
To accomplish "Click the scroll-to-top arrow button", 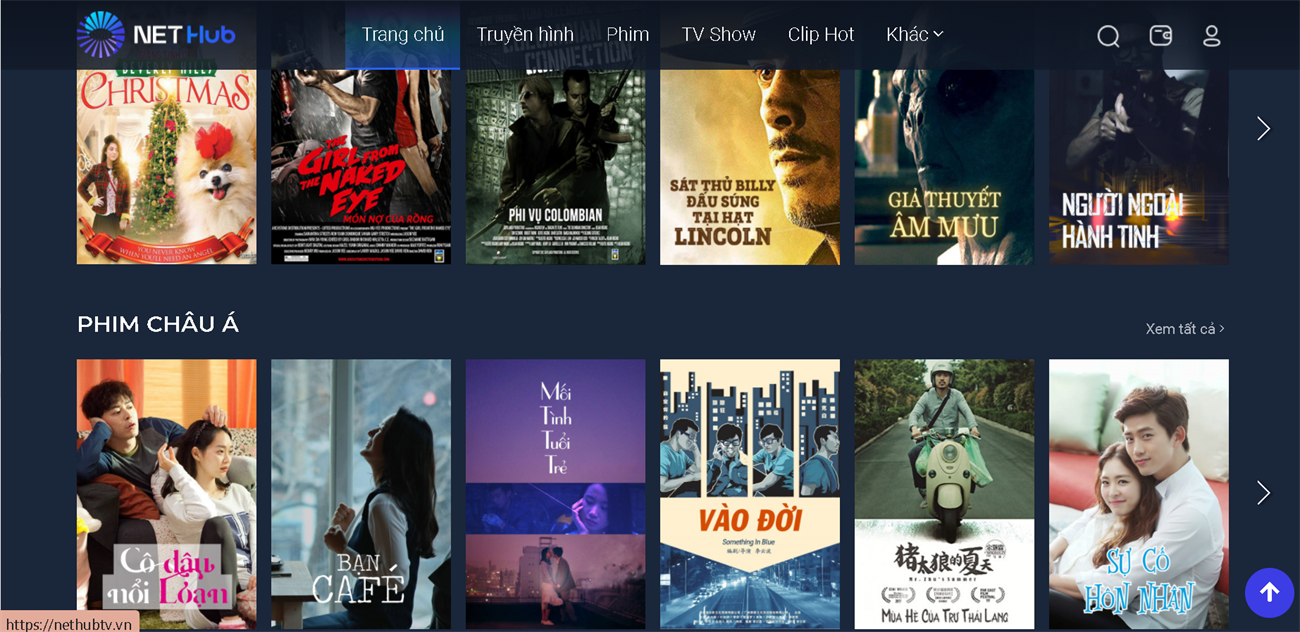I will click(x=1269, y=593).
